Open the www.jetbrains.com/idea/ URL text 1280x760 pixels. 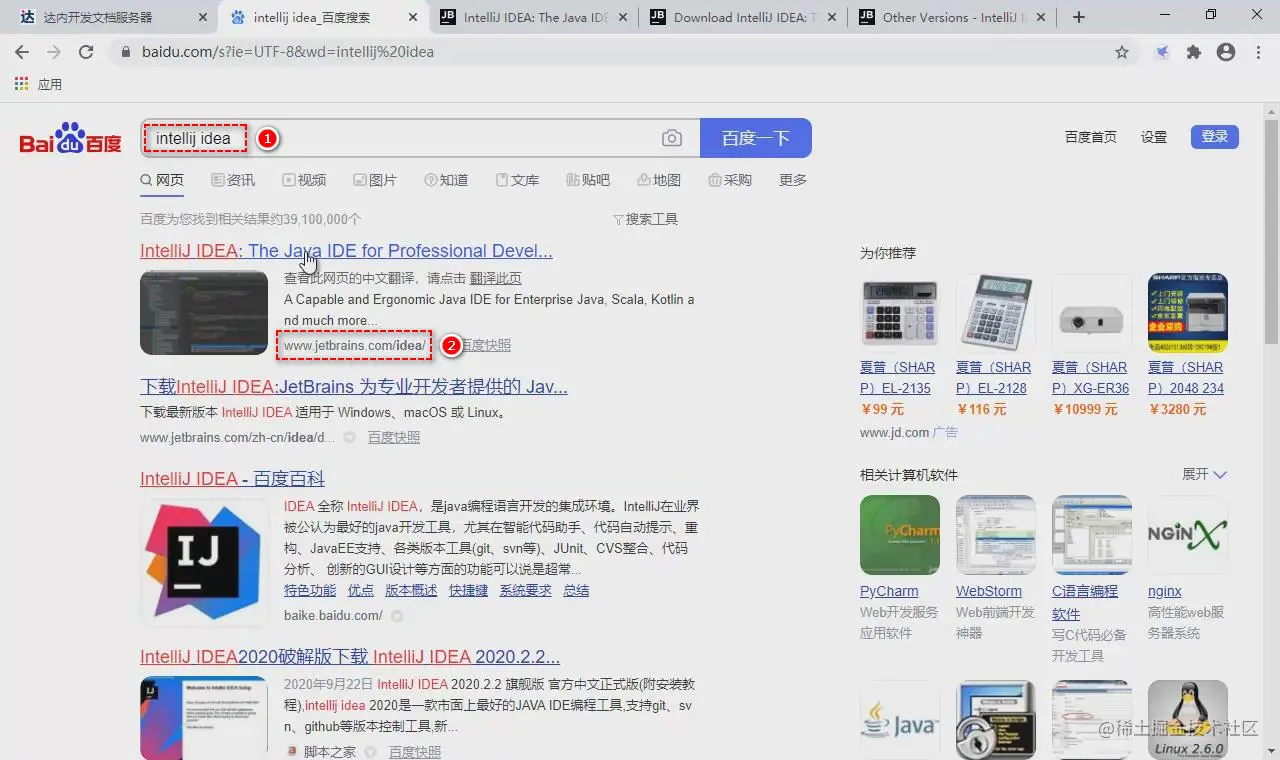coord(354,345)
